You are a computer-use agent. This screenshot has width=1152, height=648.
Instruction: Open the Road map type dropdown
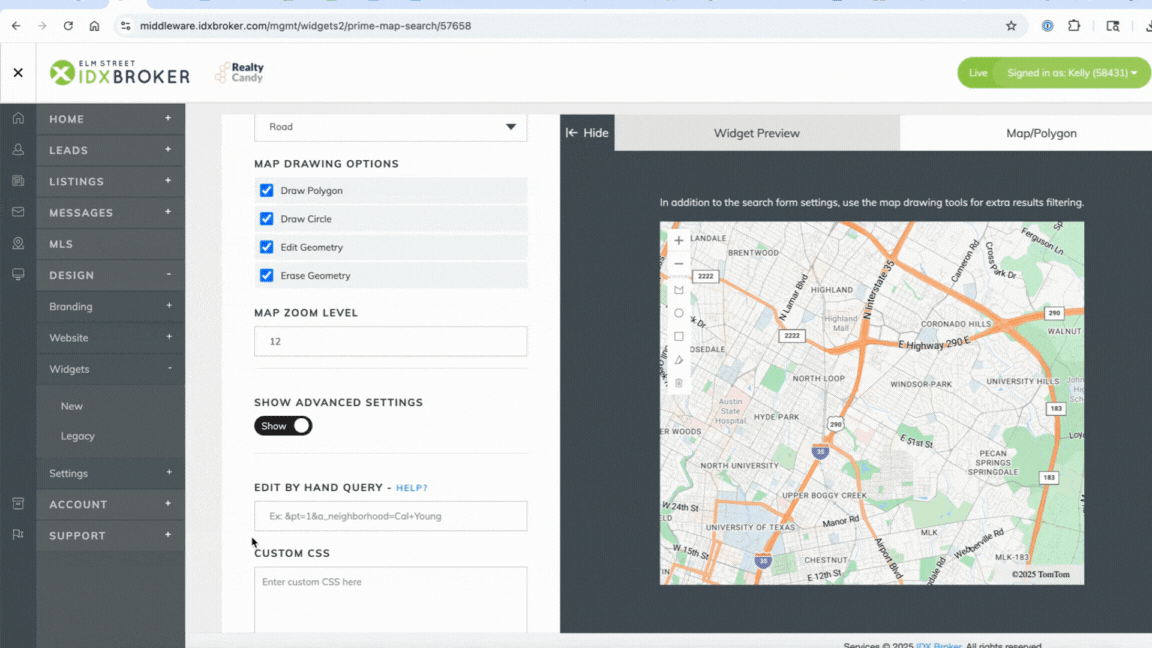pos(391,126)
